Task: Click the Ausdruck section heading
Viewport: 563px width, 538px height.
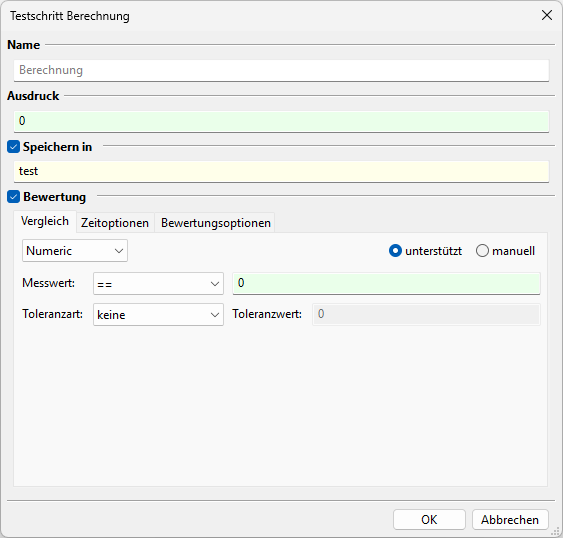Action: [x=33, y=96]
